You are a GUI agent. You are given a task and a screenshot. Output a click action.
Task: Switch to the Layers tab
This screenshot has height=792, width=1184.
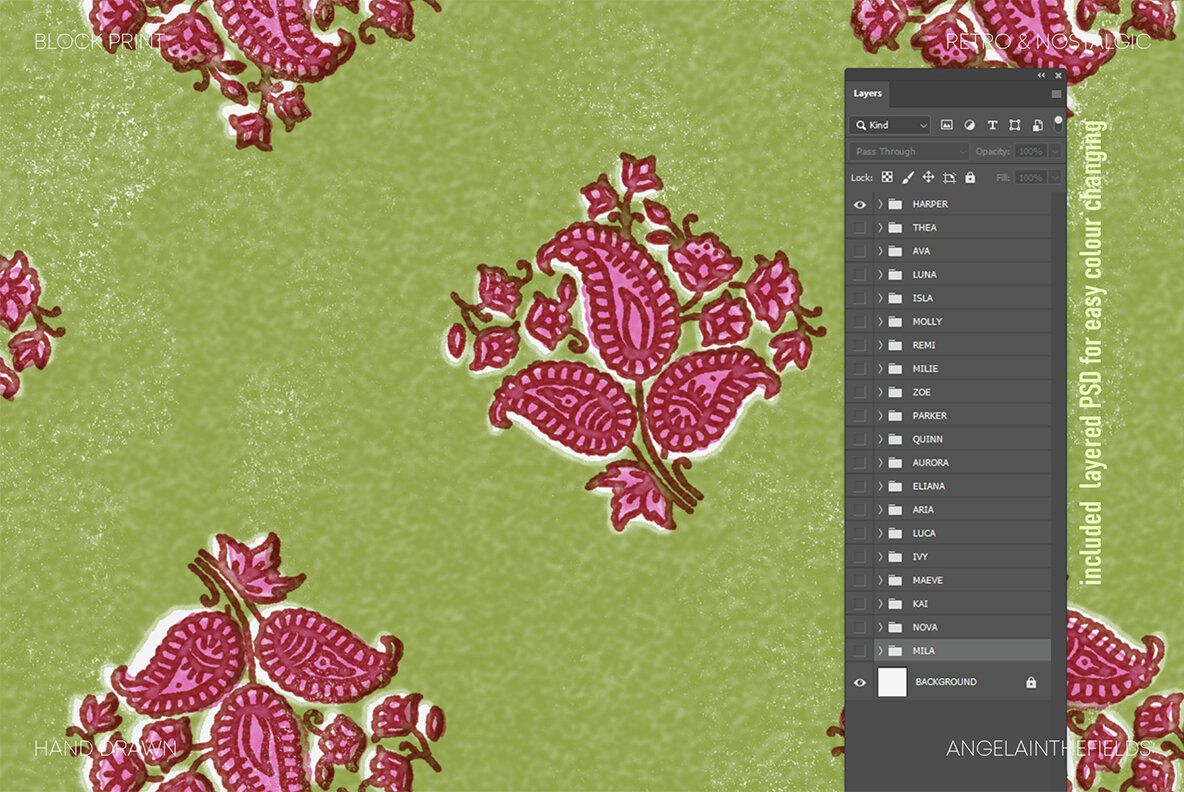[x=867, y=93]
